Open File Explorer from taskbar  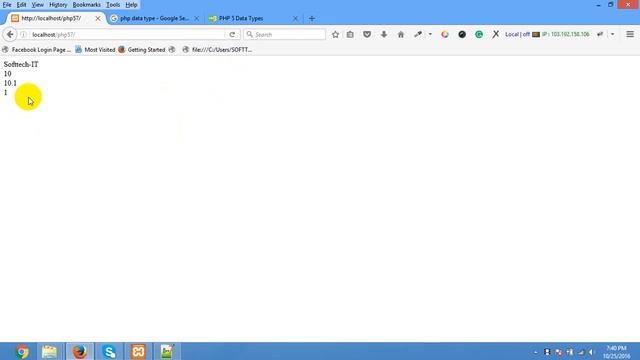tap(49, 351)
